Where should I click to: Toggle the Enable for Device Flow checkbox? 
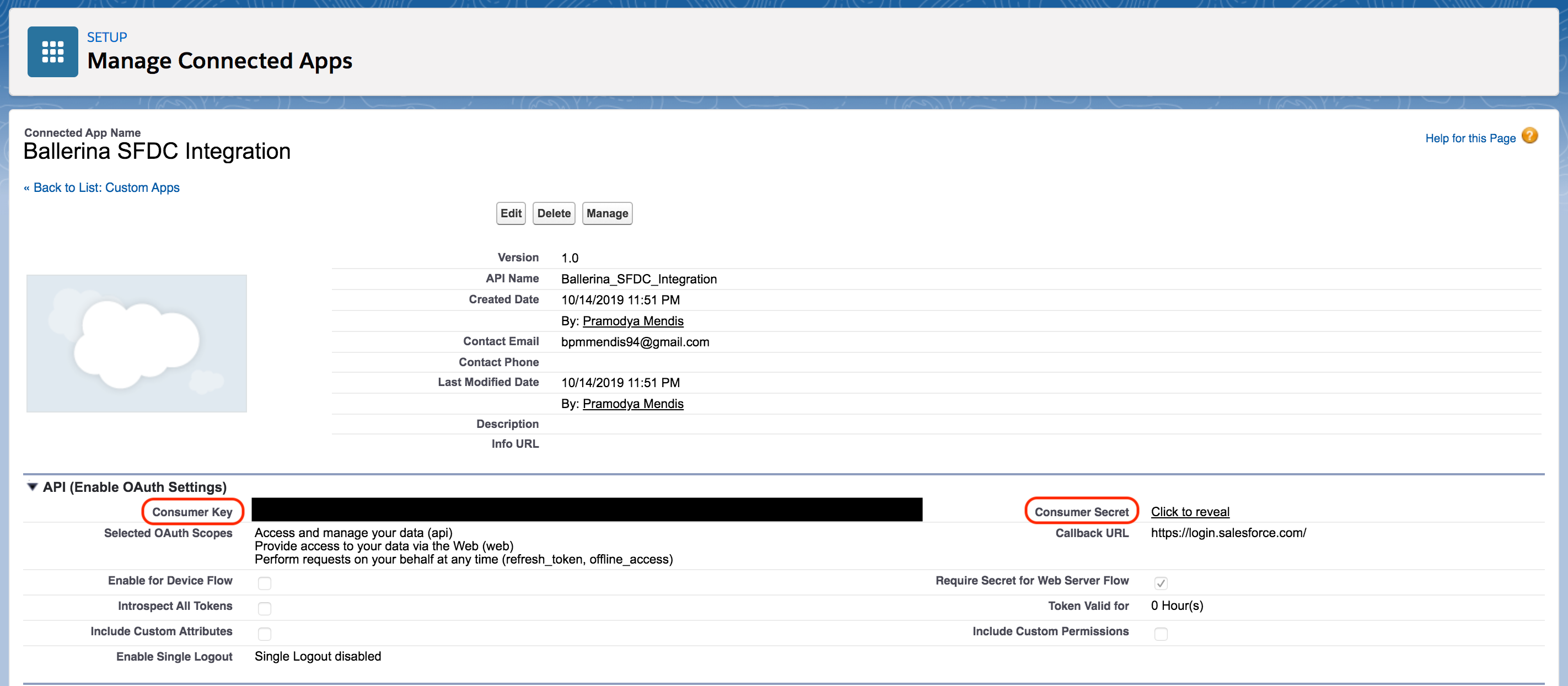264,583
